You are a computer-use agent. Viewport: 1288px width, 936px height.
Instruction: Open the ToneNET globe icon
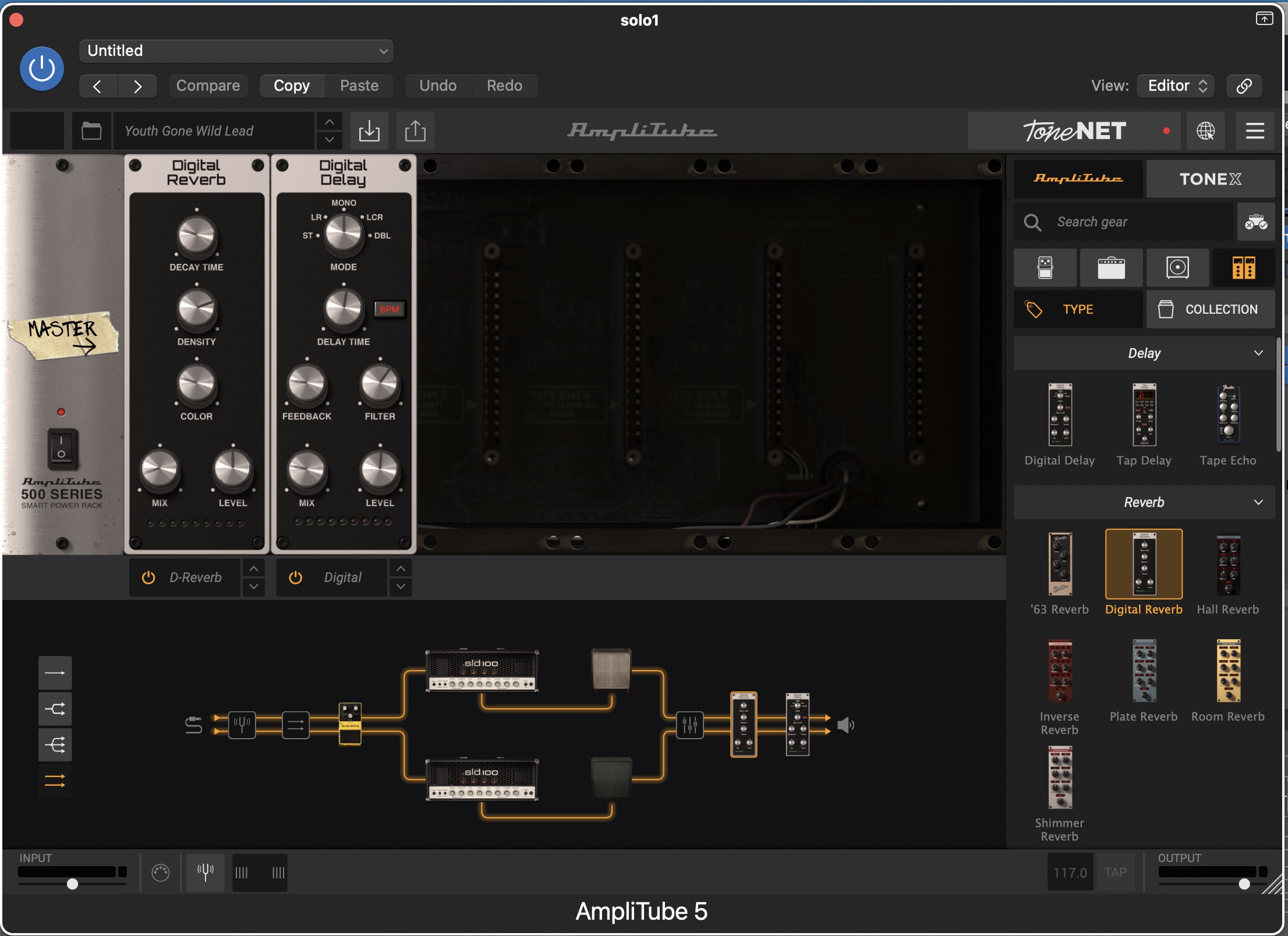tap(1205, 130)
